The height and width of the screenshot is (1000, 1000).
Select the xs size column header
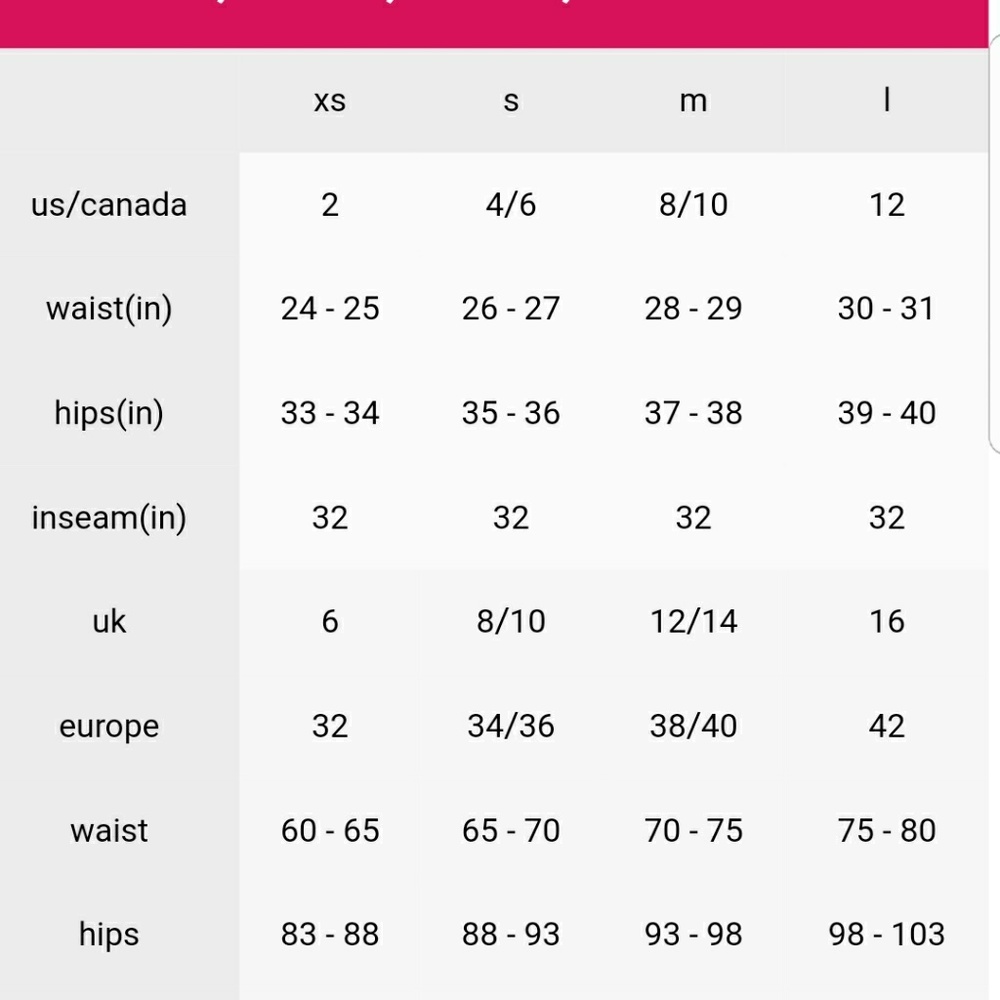click(330, 101)
